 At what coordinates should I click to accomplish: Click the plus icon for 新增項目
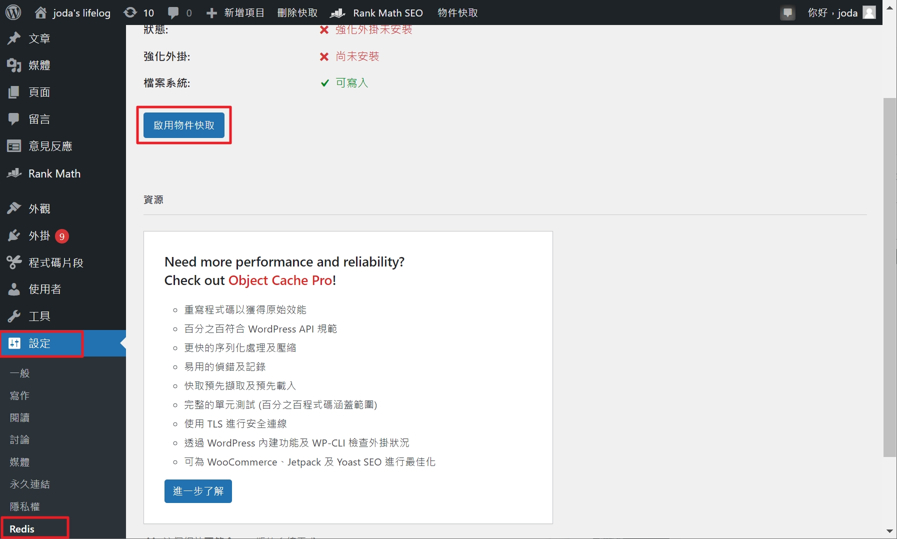(212, 13)
